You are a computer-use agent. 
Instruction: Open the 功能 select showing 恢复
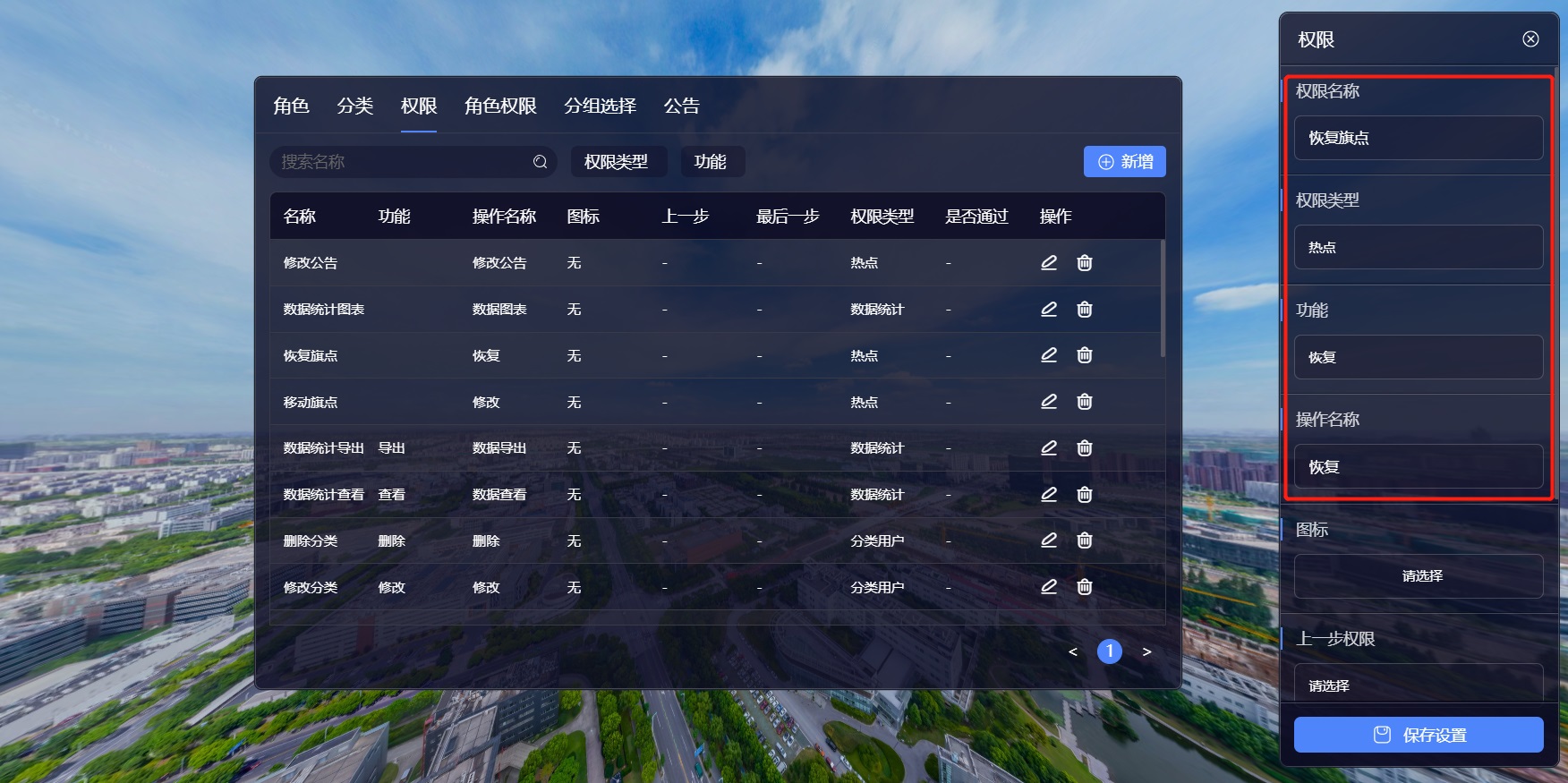(1419, 357)
